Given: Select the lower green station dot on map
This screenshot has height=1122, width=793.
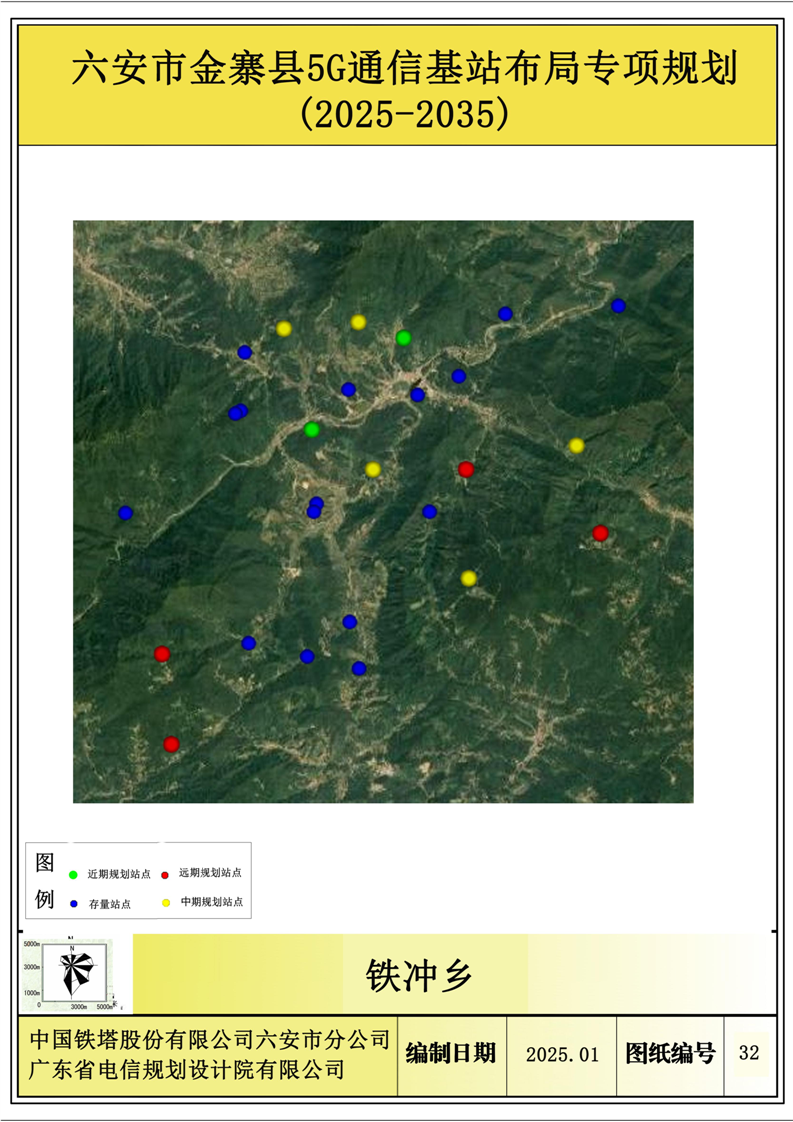Looking at the screenshot, I should point(311,429).
